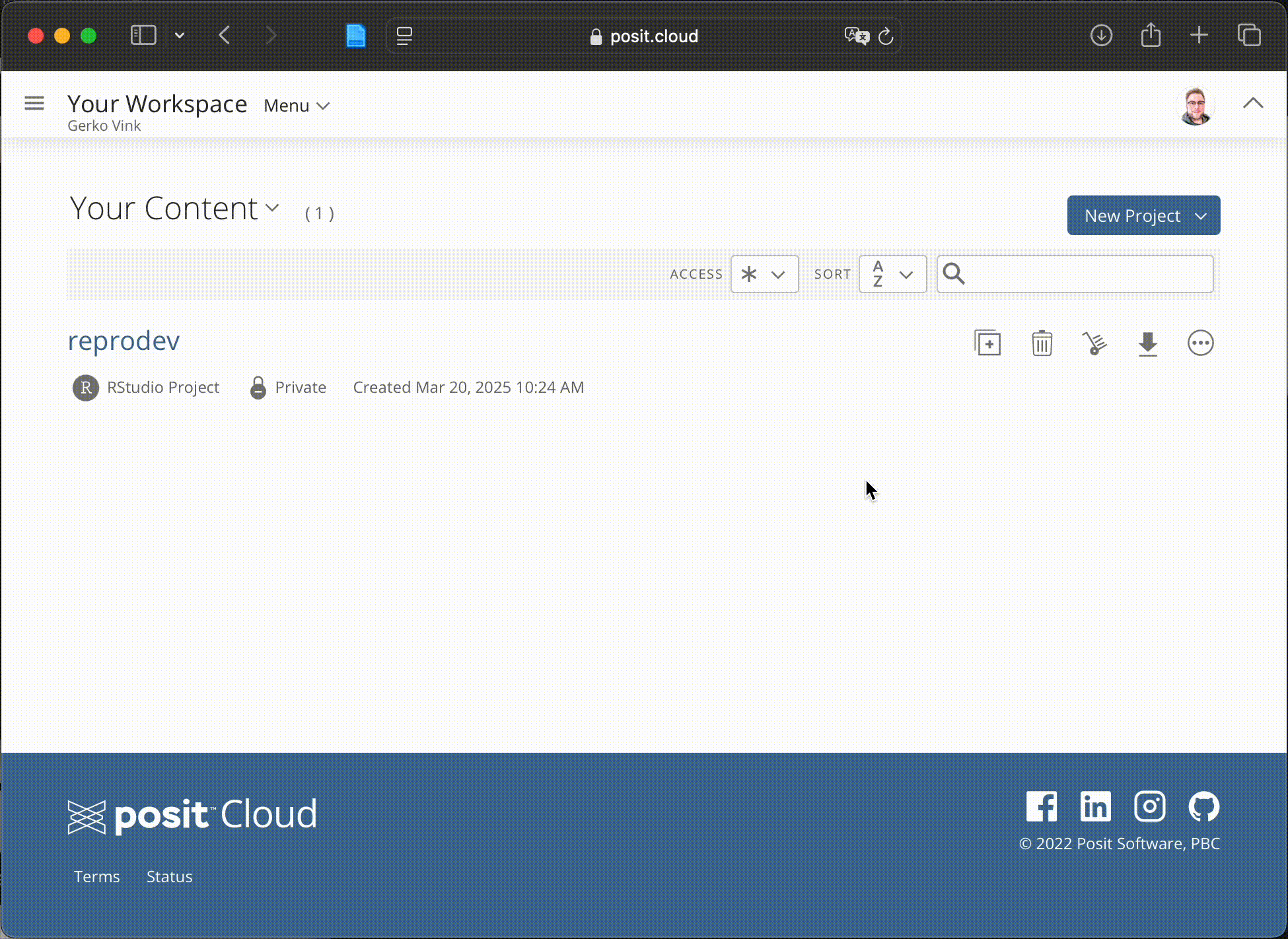Click the move project hand-truck icon
Image resolution: width=1288 pixels, height=939 pixels.
point(1094,343)
